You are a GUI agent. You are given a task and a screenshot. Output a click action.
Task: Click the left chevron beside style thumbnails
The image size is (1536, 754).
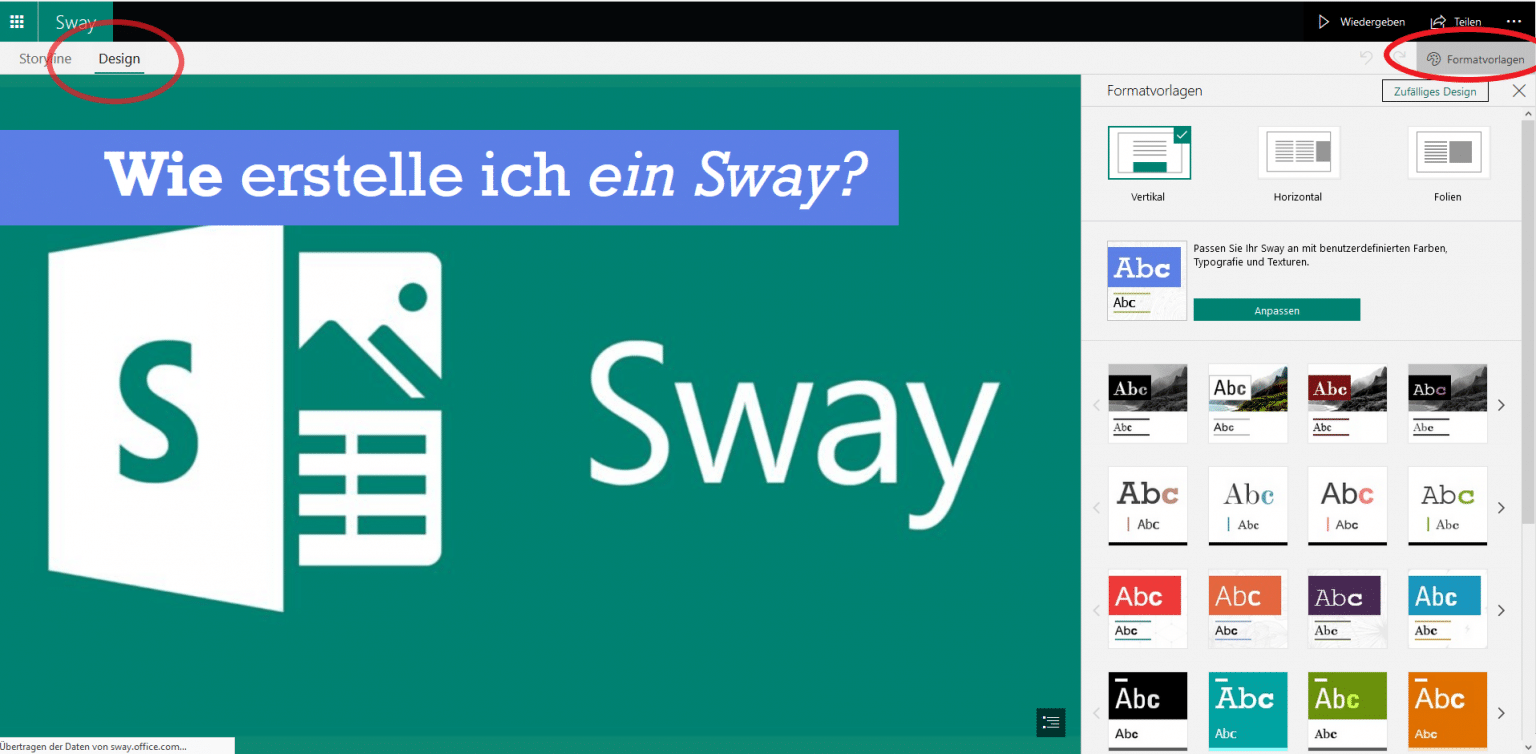pos(1095,405)
